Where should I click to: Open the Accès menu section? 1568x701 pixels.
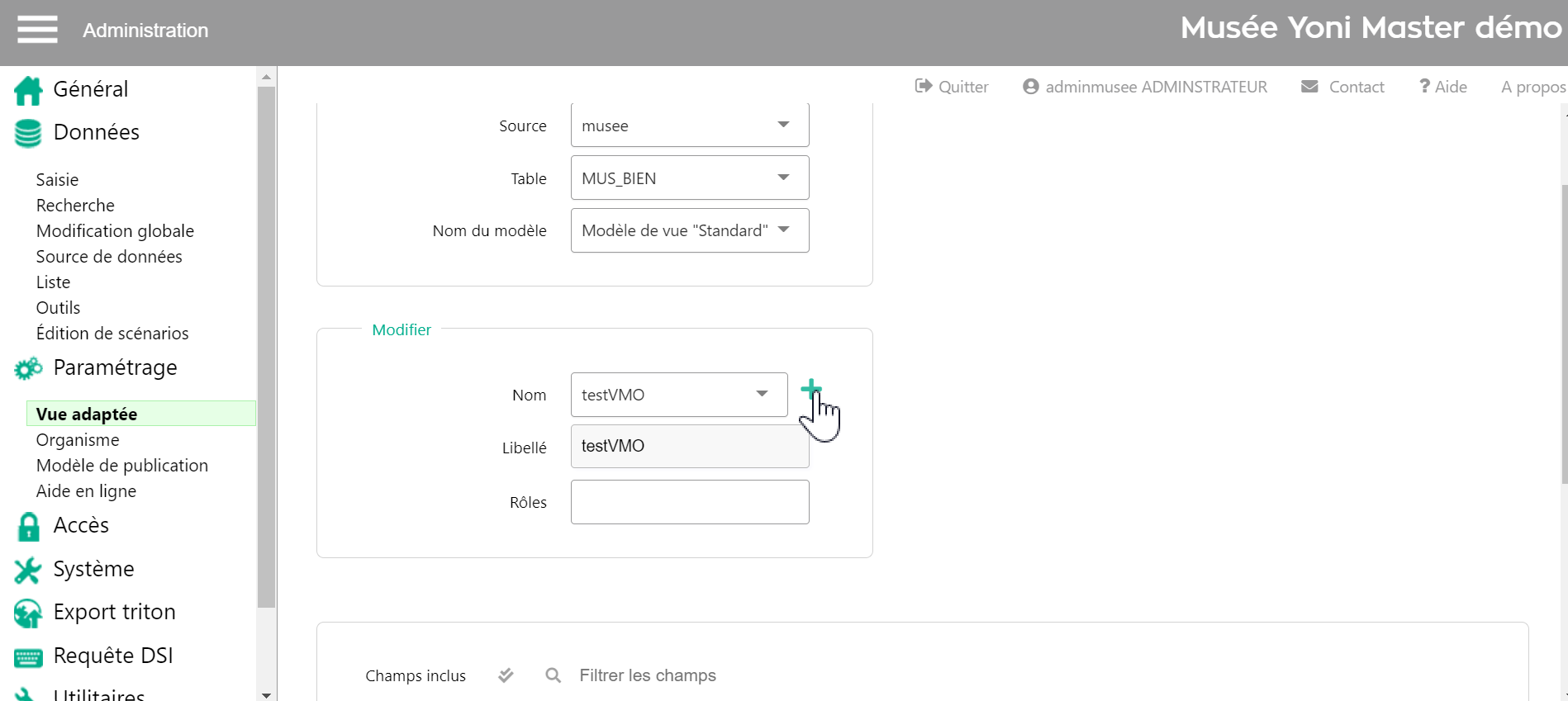click(81, 525)
